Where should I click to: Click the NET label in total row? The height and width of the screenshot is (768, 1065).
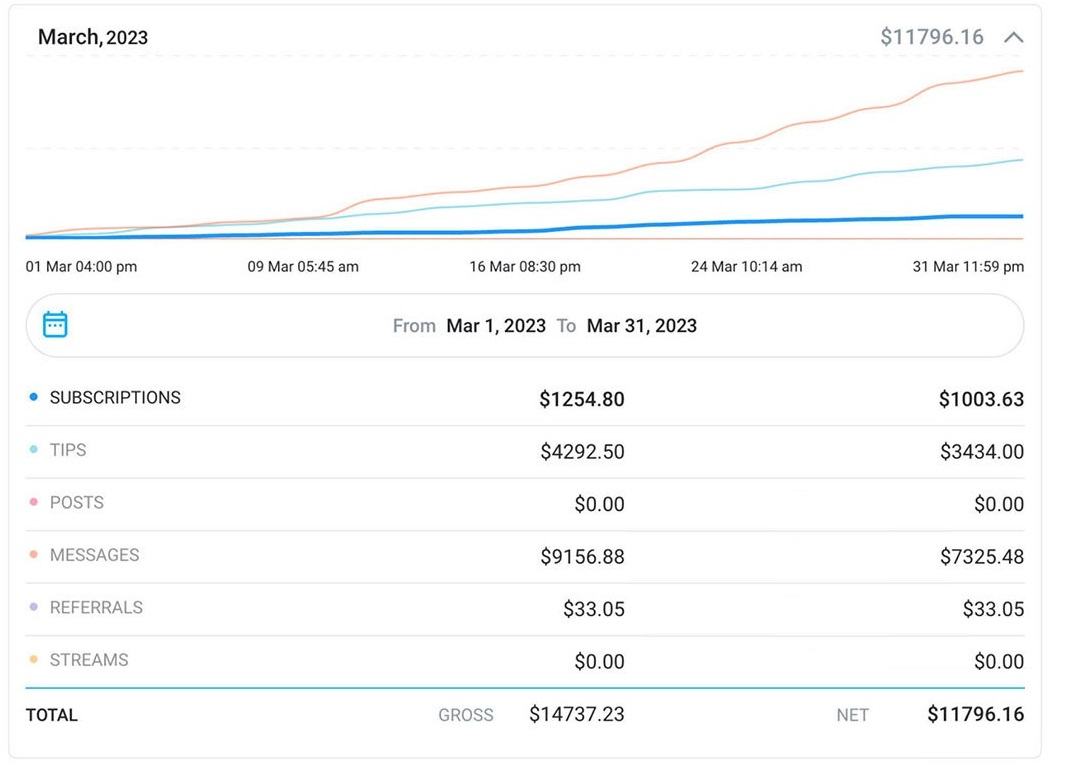pyautogui.click(x=852, y=715)
